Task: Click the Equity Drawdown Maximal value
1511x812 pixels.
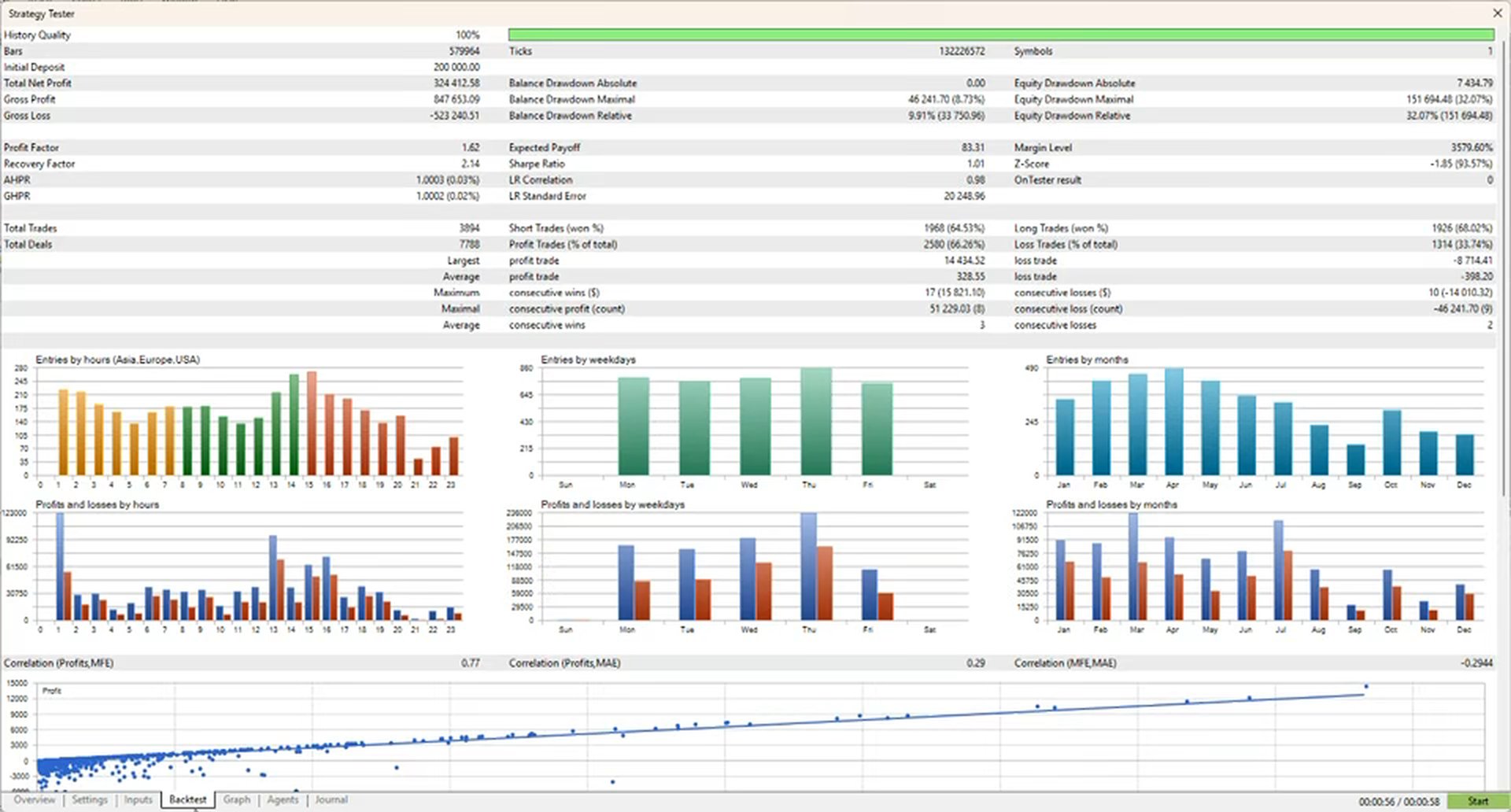Action: click(1449, 99)
